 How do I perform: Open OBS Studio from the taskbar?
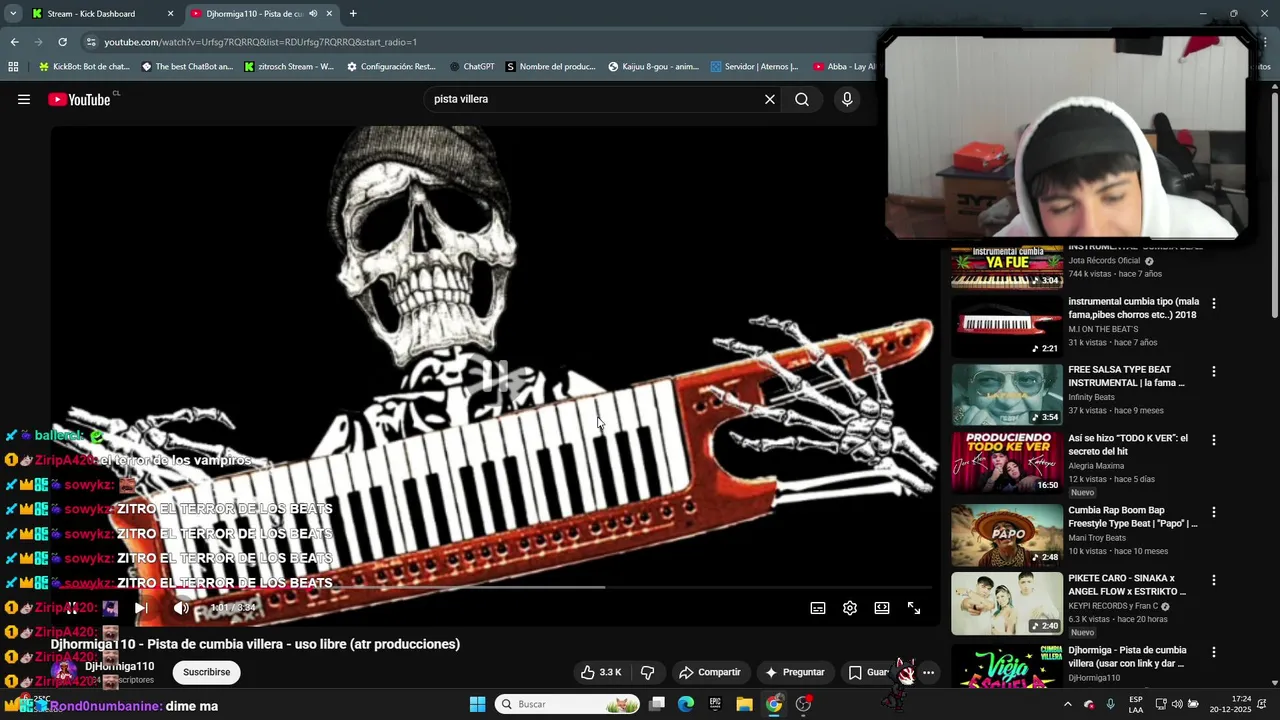pos(803,704)
